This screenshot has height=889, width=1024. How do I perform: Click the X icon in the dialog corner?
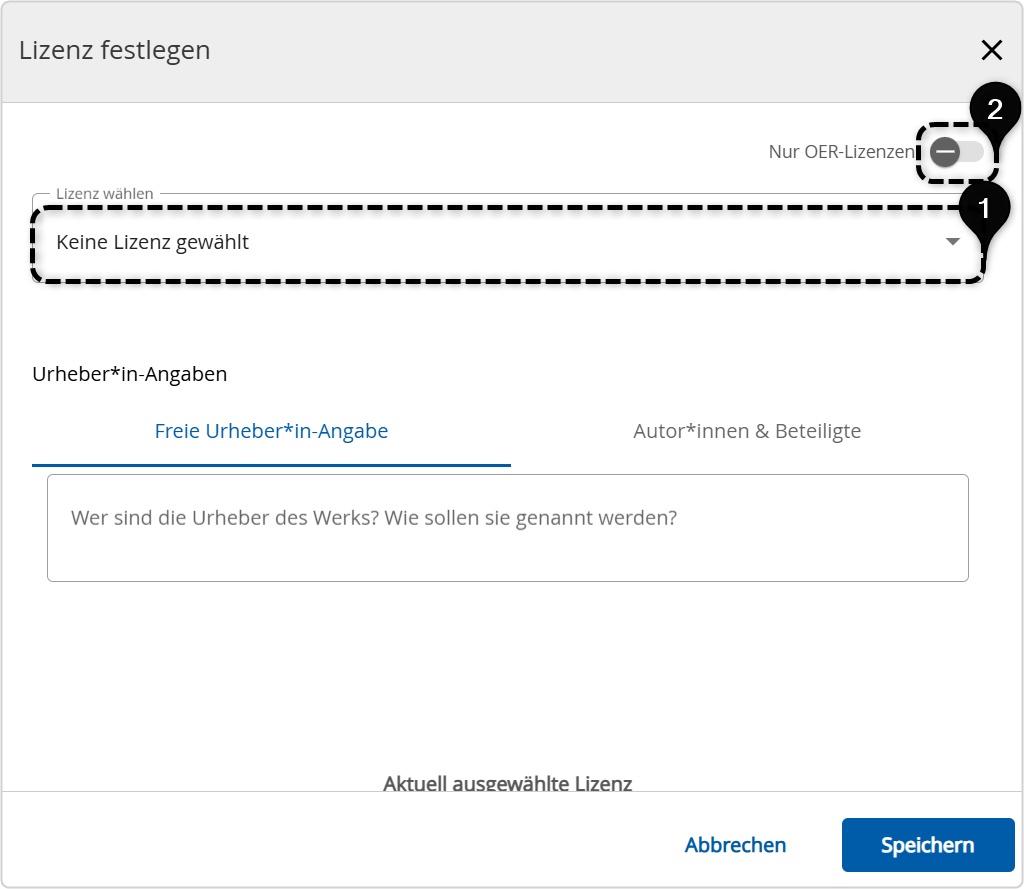[x=992, y=50]
